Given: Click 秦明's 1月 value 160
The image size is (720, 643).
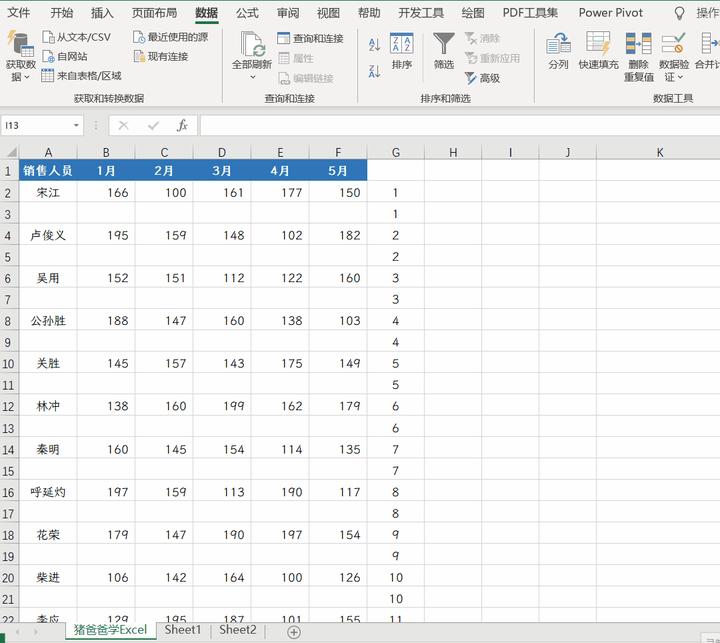Looking at the screenshot, I should (106, 449).
